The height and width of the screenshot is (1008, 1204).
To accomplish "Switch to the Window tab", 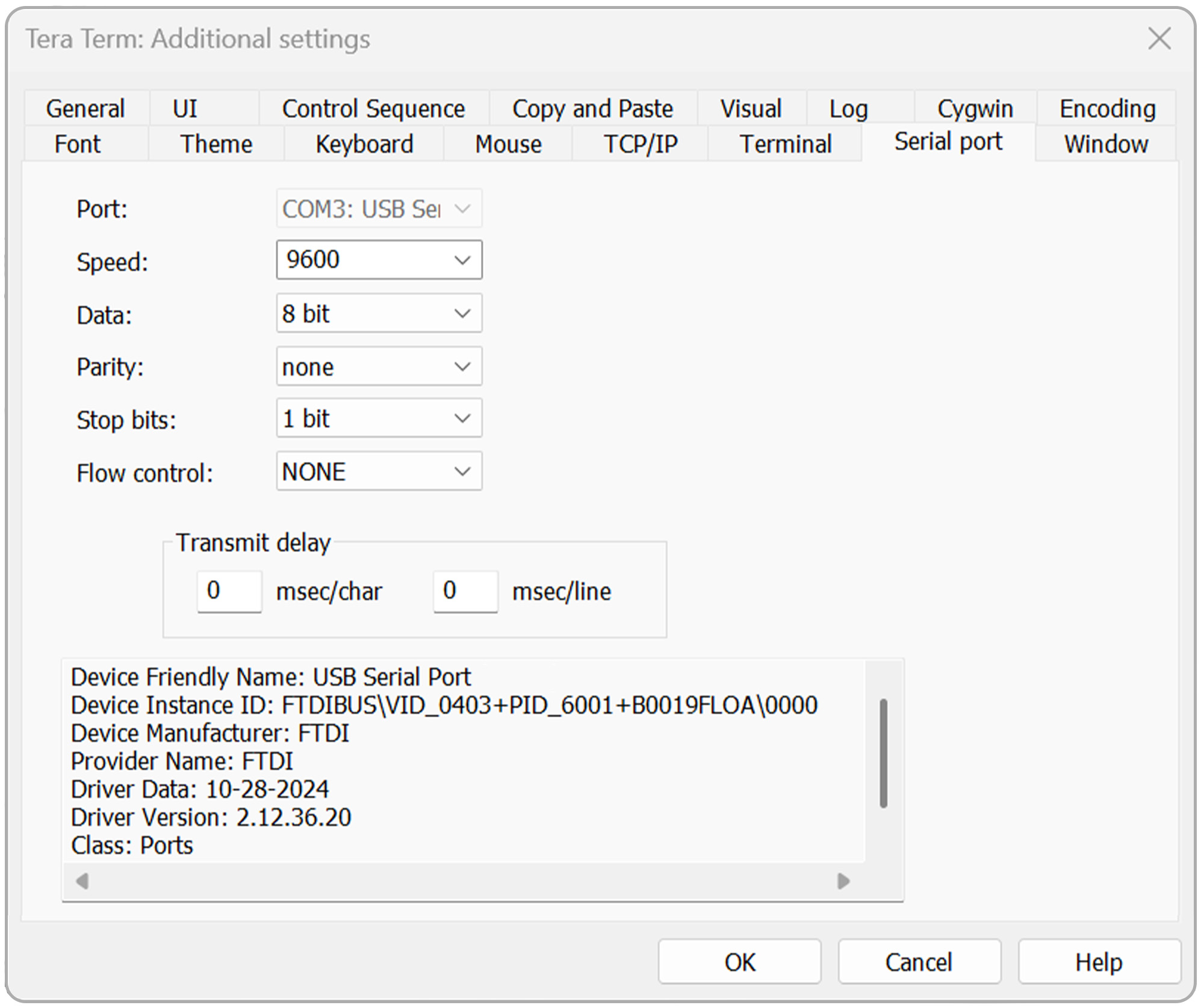I will coord(1106,144).
